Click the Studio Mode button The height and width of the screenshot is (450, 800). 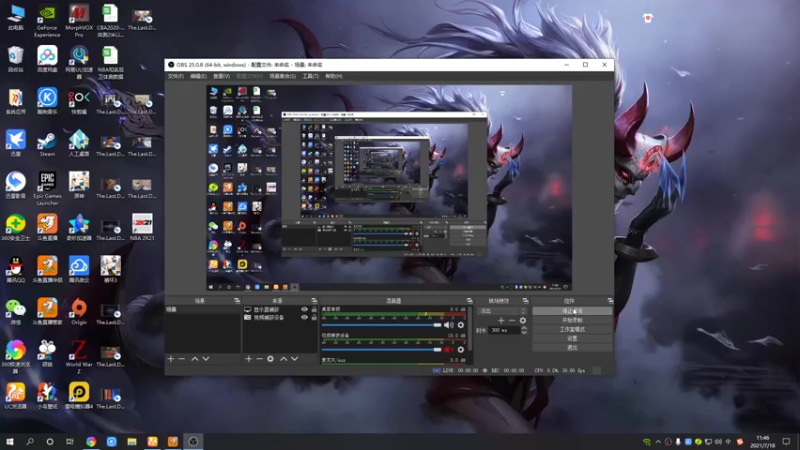[x=572, y=329]
